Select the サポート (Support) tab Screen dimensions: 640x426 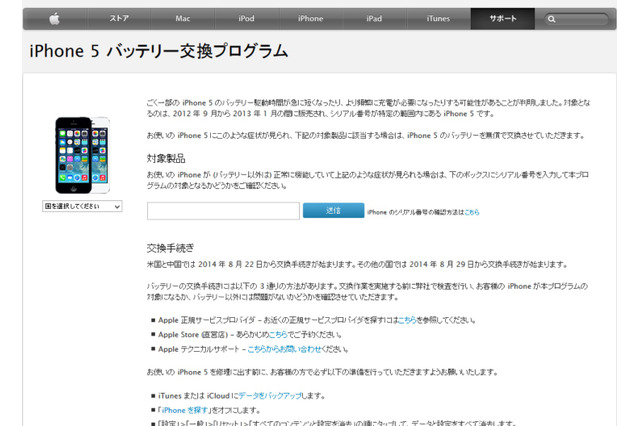pos(502,18)
